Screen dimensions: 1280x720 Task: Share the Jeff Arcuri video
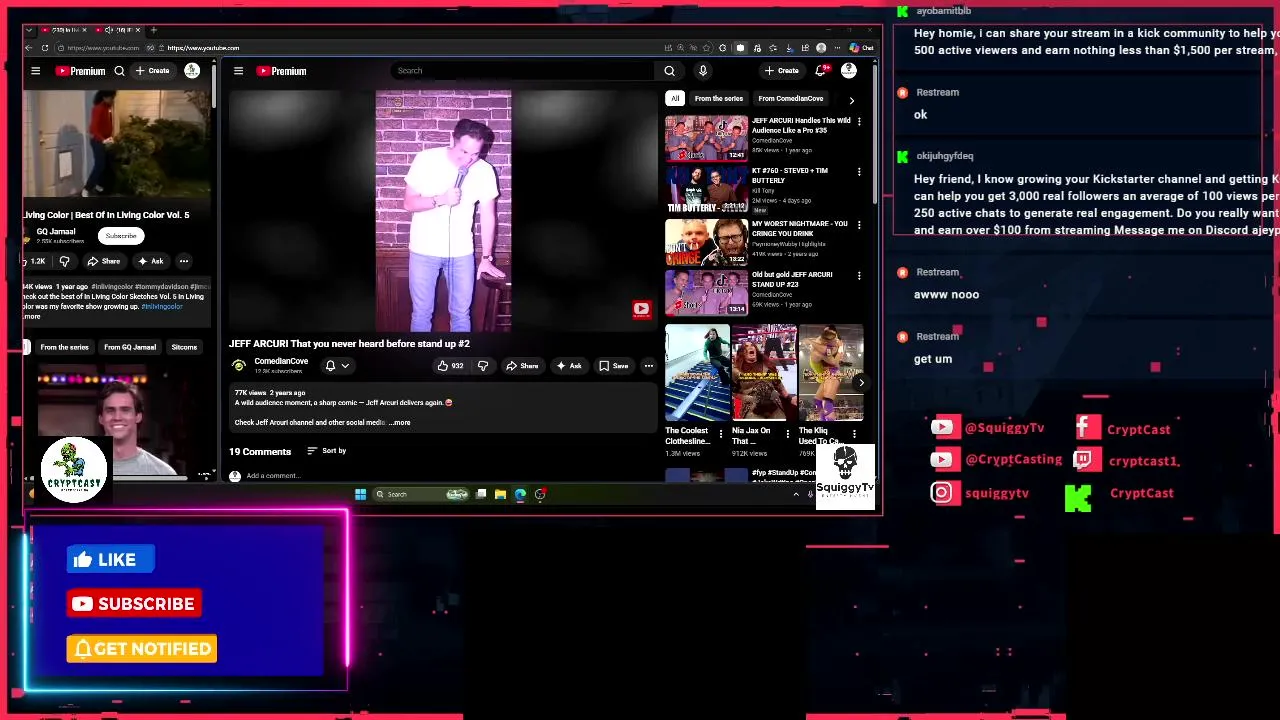[x=522, y=366]
